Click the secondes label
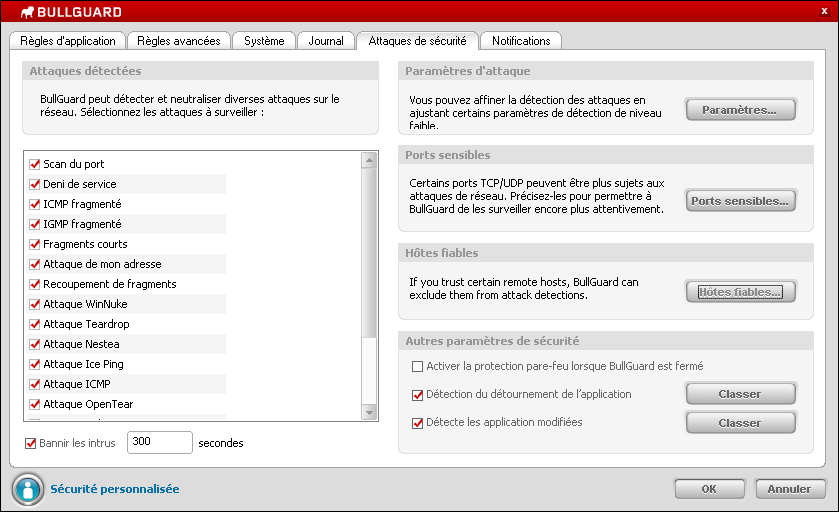Screen dimensions: 839x512 tap(221, 443)
